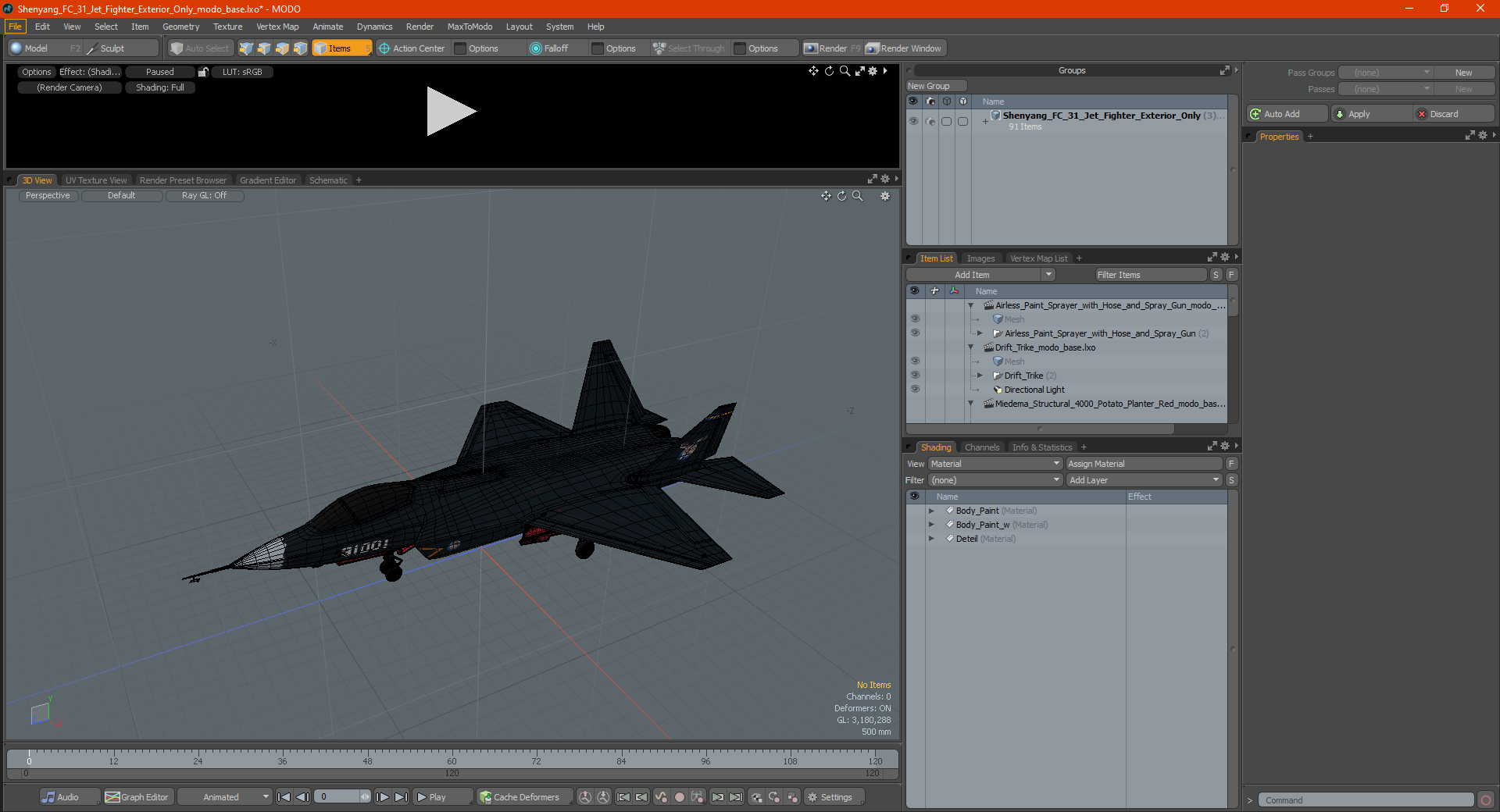
Task: Click the Play button in the timeline bar
Action: [442, 797]
